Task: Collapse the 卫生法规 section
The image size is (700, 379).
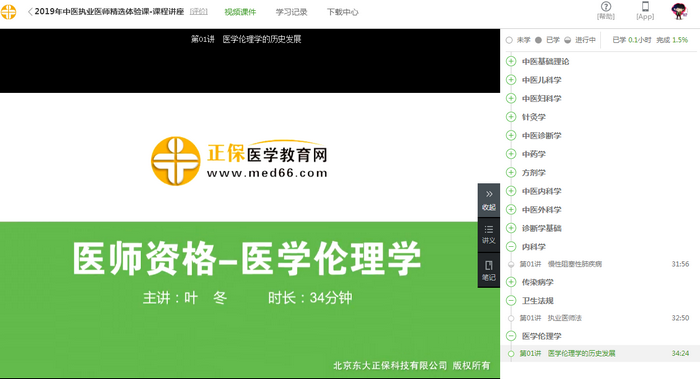Action: pyautogui.click(x=511, y=300)
